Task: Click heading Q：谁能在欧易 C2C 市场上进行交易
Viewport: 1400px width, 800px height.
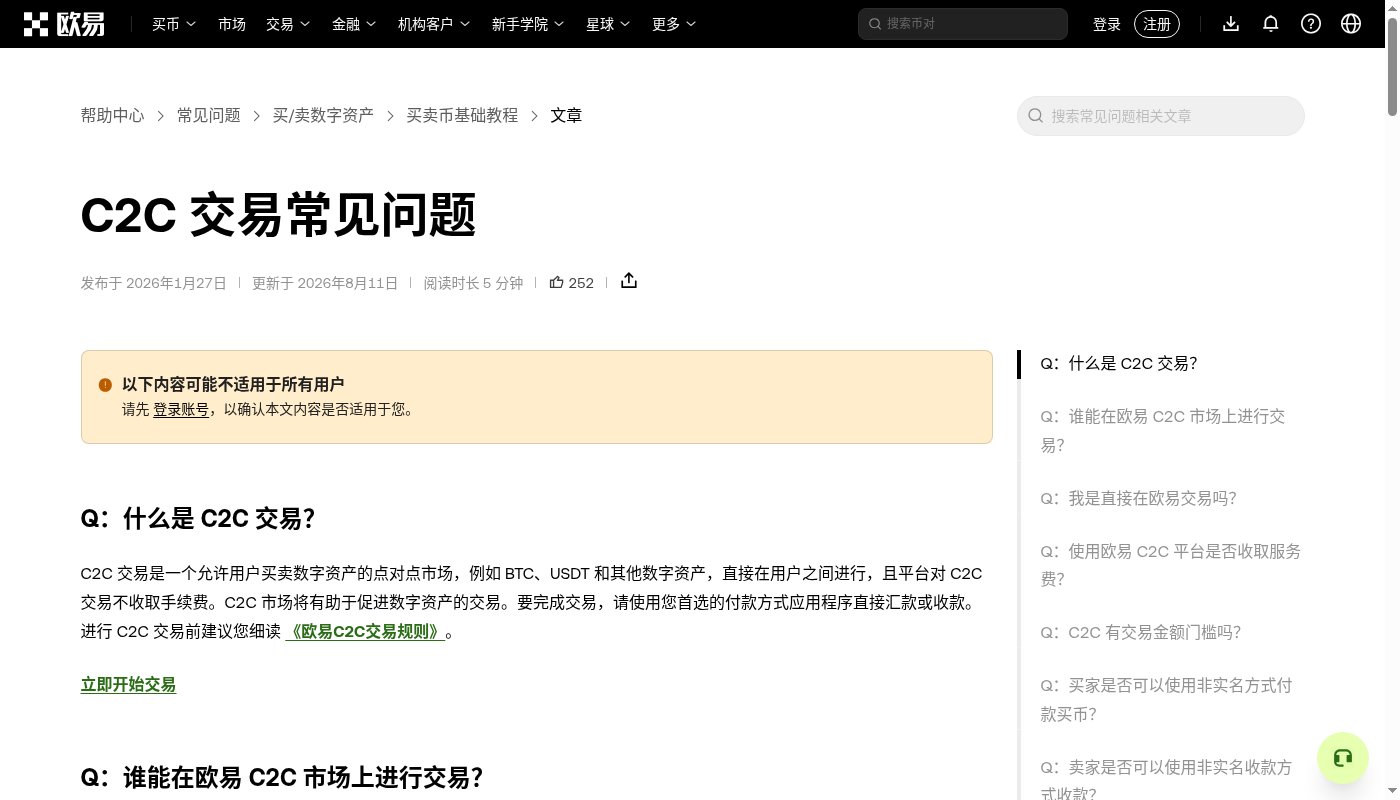Action: pos(282,777)
